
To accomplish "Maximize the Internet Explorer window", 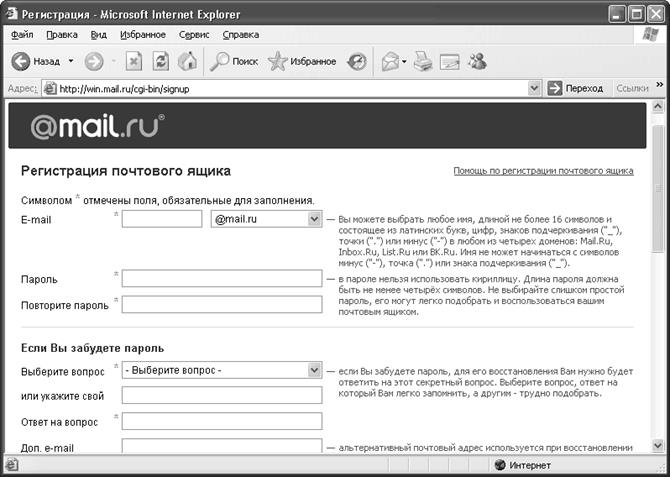I will click(x=637, y=15).
